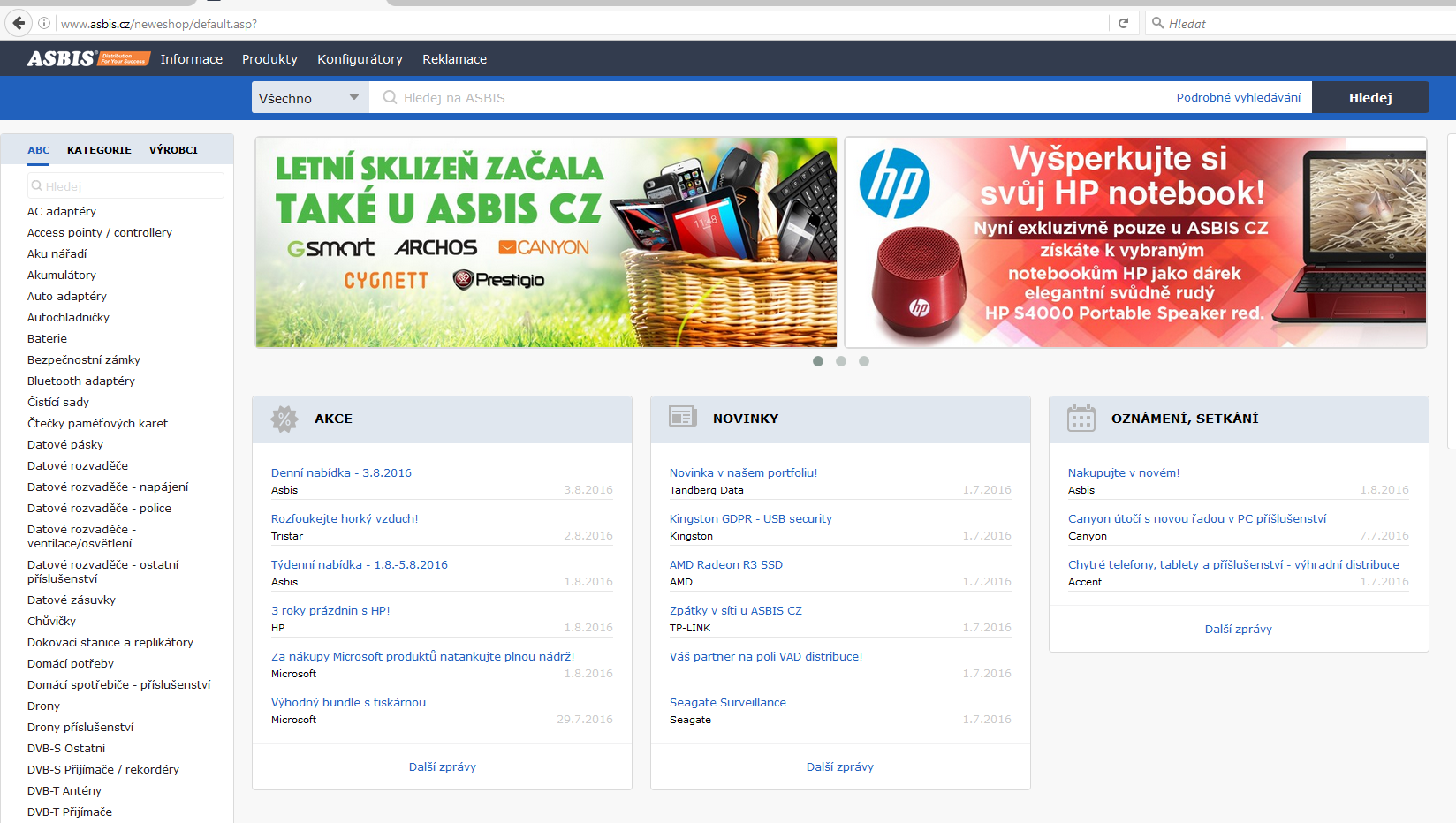Open Zpátky v síti u ASBIS CZ article

pyautogui.click(x=736, y=611)
